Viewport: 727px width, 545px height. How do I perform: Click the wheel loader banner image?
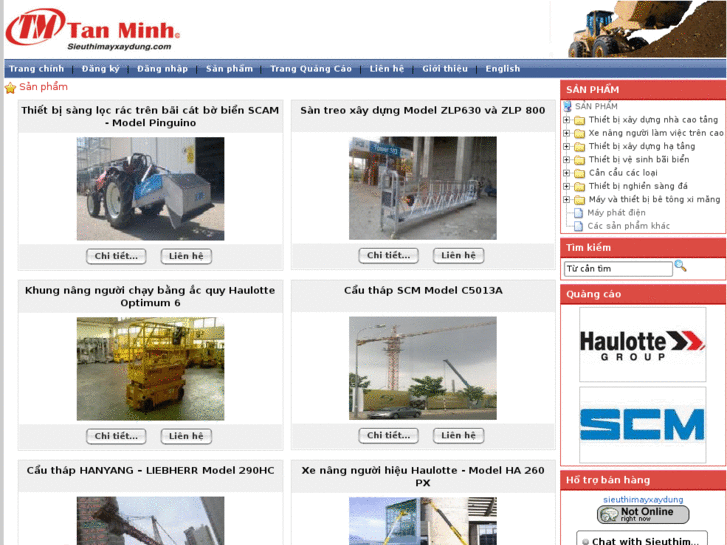point(647,29)
